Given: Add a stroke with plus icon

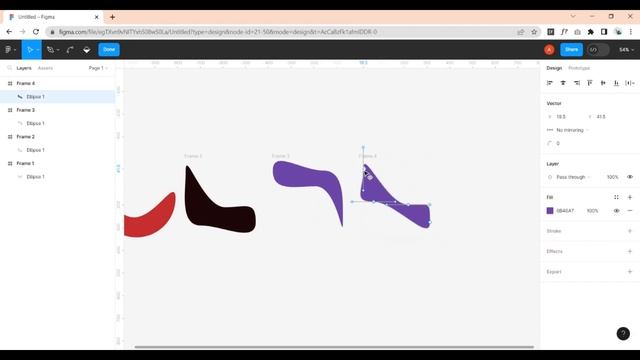Looking at the screenshot, I should click(x=630, y=231).
